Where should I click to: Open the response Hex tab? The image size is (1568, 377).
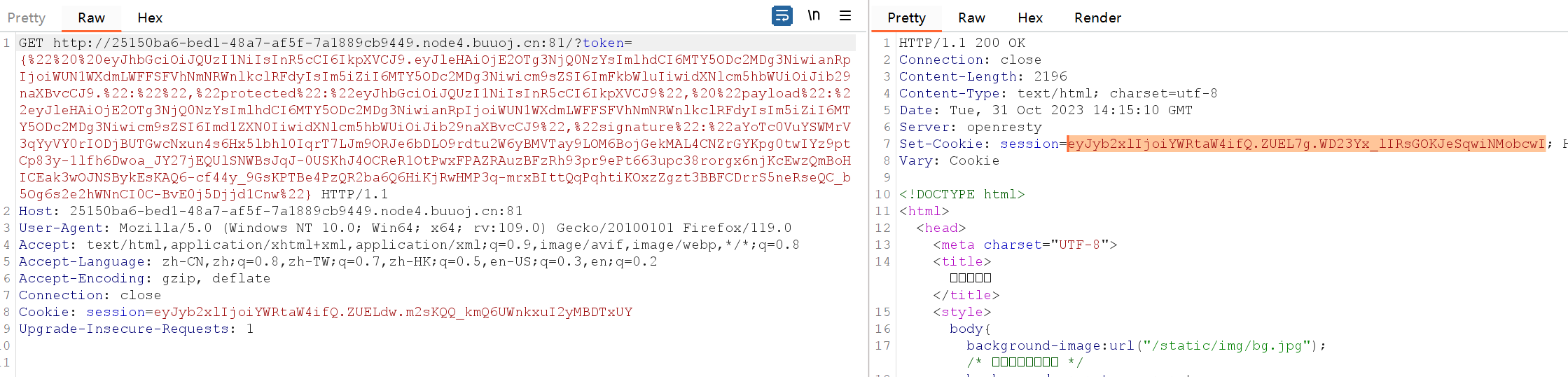[x=1030, y=18]
